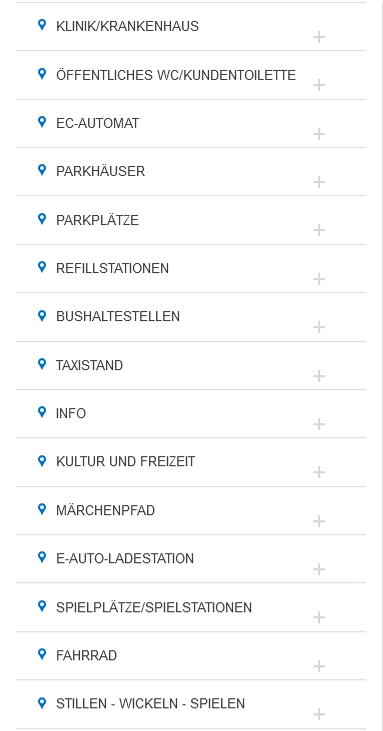383x731 pixels.
Task: Click the pin icon next to Refillstationen
Action: point(42,267)
